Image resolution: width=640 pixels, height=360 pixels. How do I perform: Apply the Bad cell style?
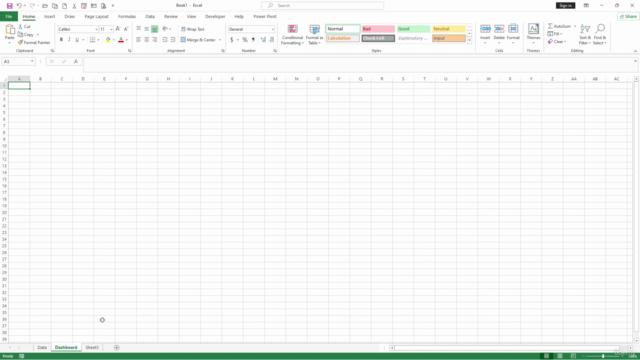(378, 29)
